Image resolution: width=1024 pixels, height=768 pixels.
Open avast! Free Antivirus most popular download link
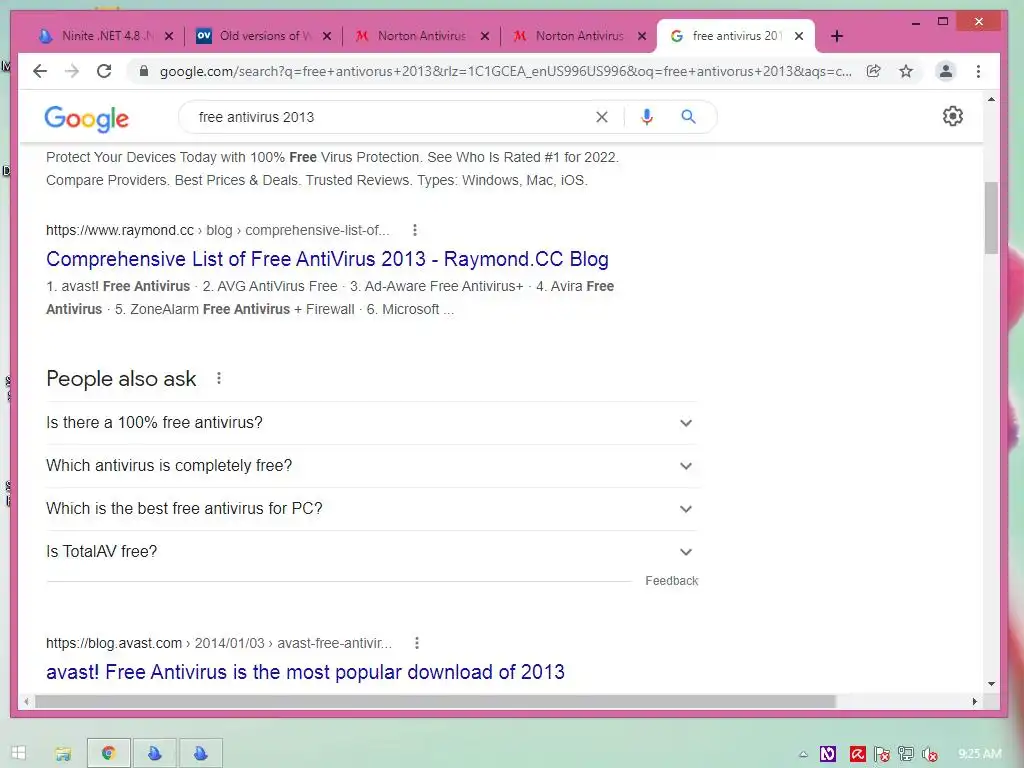[305, 672]
